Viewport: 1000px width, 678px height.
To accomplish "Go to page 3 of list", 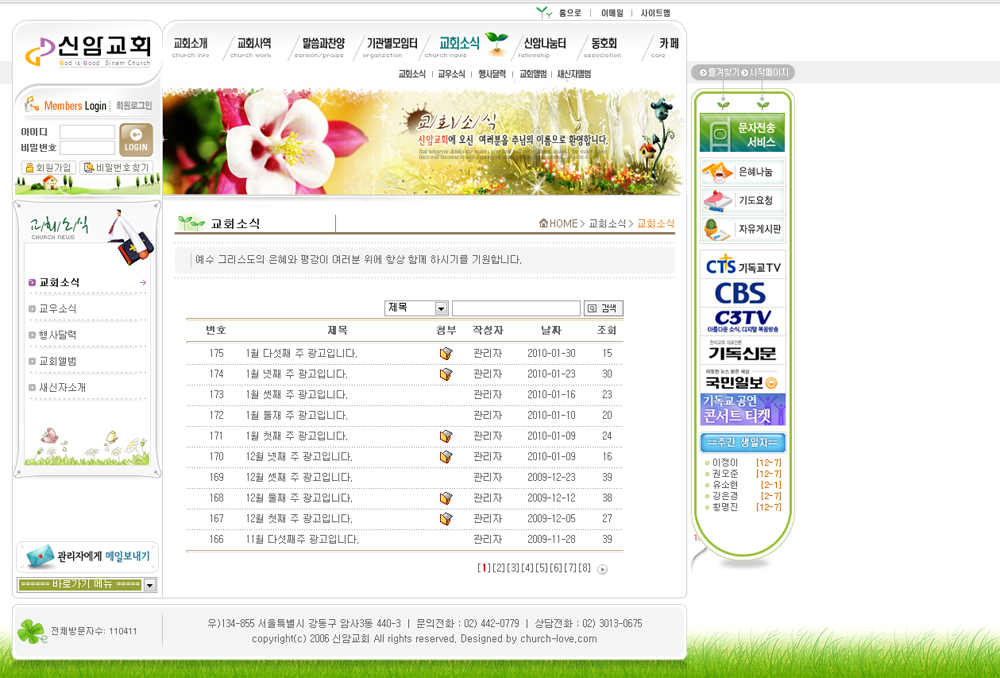I will [x=512, y=568].
